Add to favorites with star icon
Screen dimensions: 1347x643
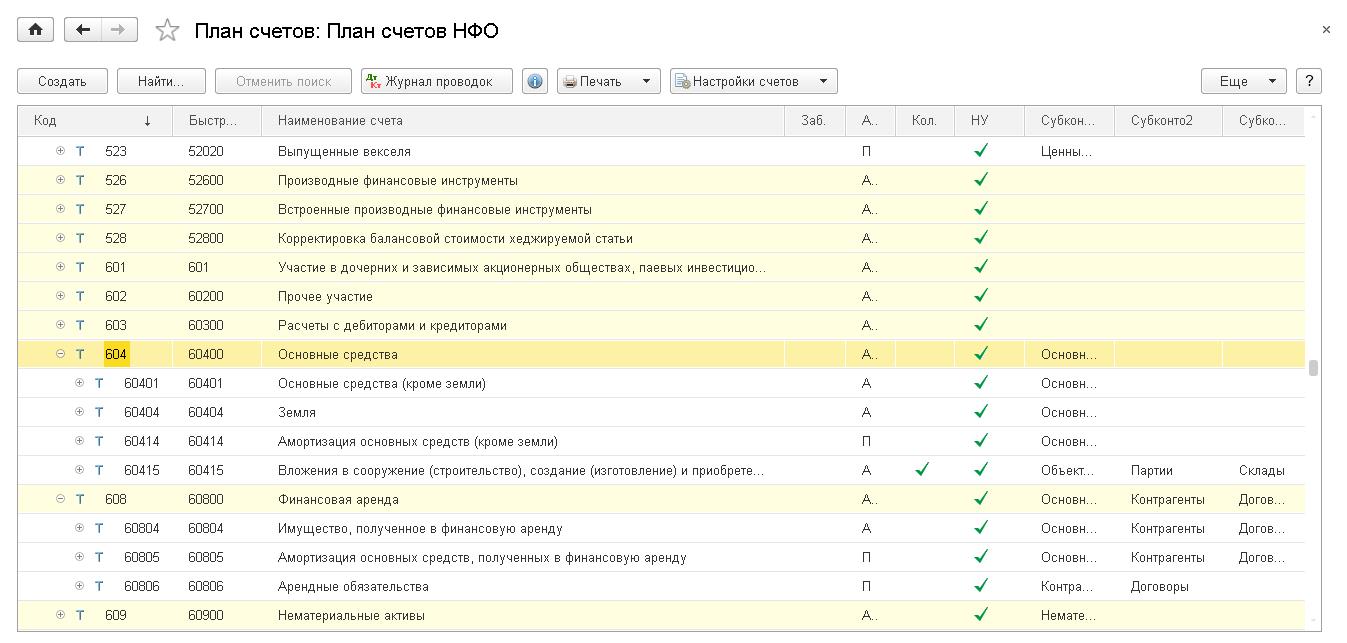point(167,31)
